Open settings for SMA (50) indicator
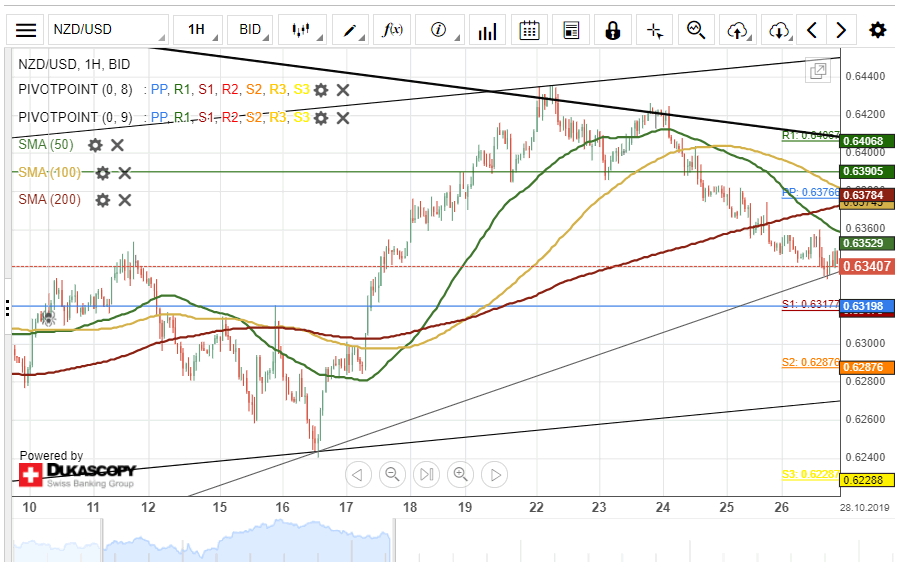 coord(95,145)
